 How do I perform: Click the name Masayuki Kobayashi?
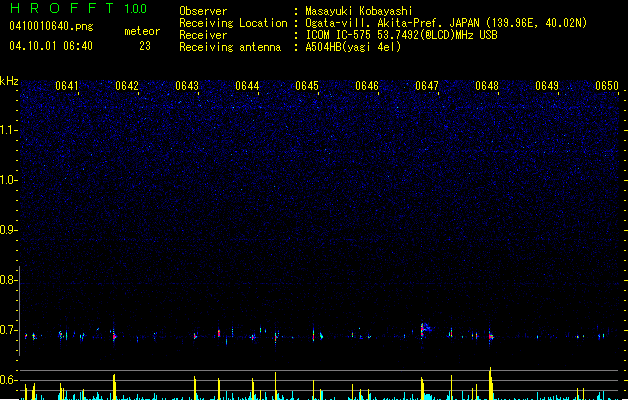(359, 11)
